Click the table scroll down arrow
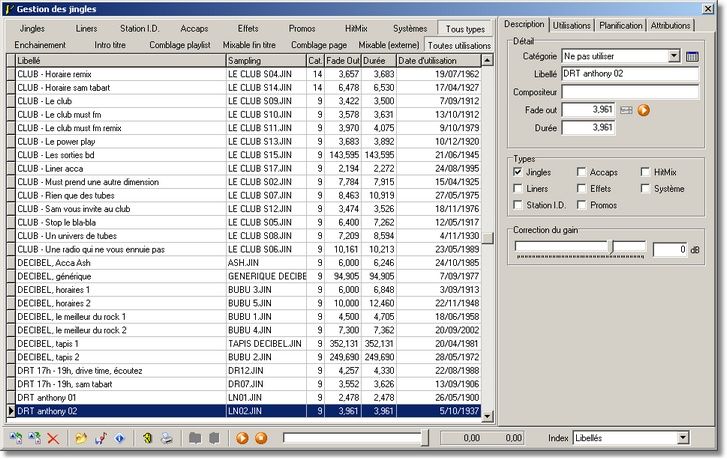 [487, 416]
